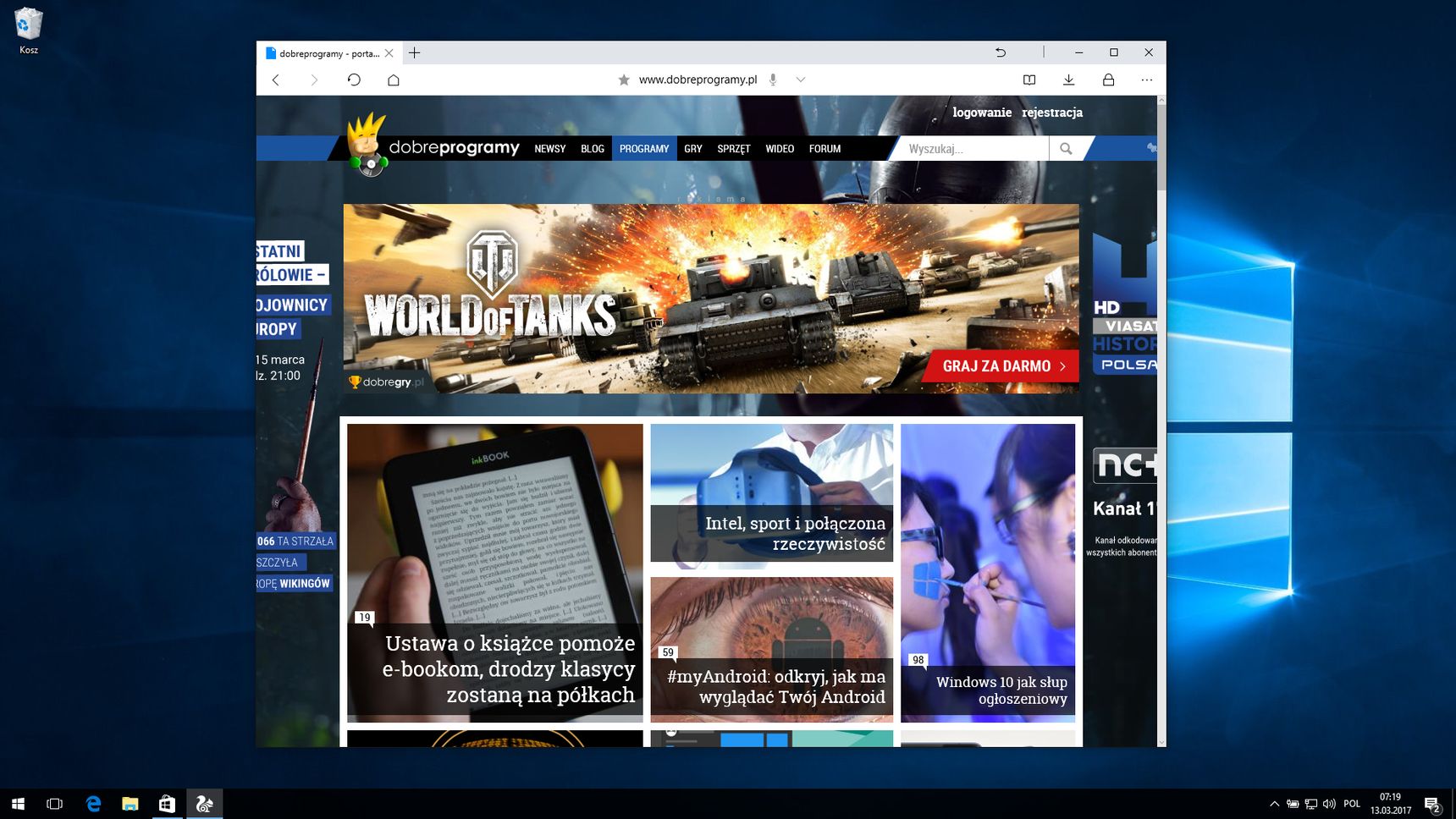The height and width of the screenshot is (819, 1456).
Task: Open the WIDEO menu item
Action: [x=780, y=148]
